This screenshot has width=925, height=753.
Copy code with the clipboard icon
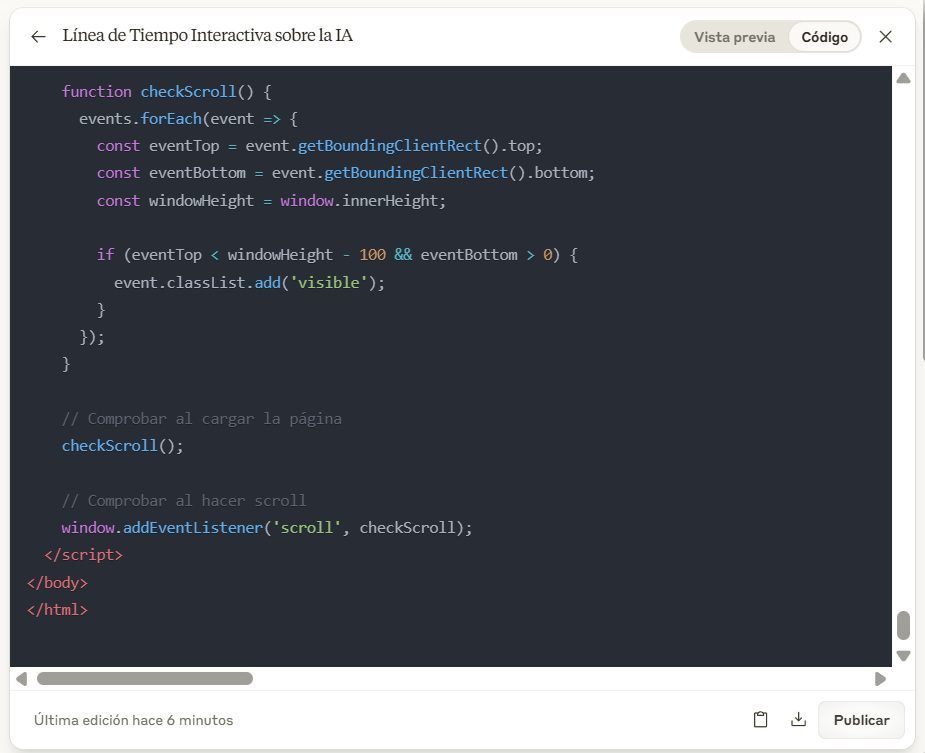[x=760, y=719]
